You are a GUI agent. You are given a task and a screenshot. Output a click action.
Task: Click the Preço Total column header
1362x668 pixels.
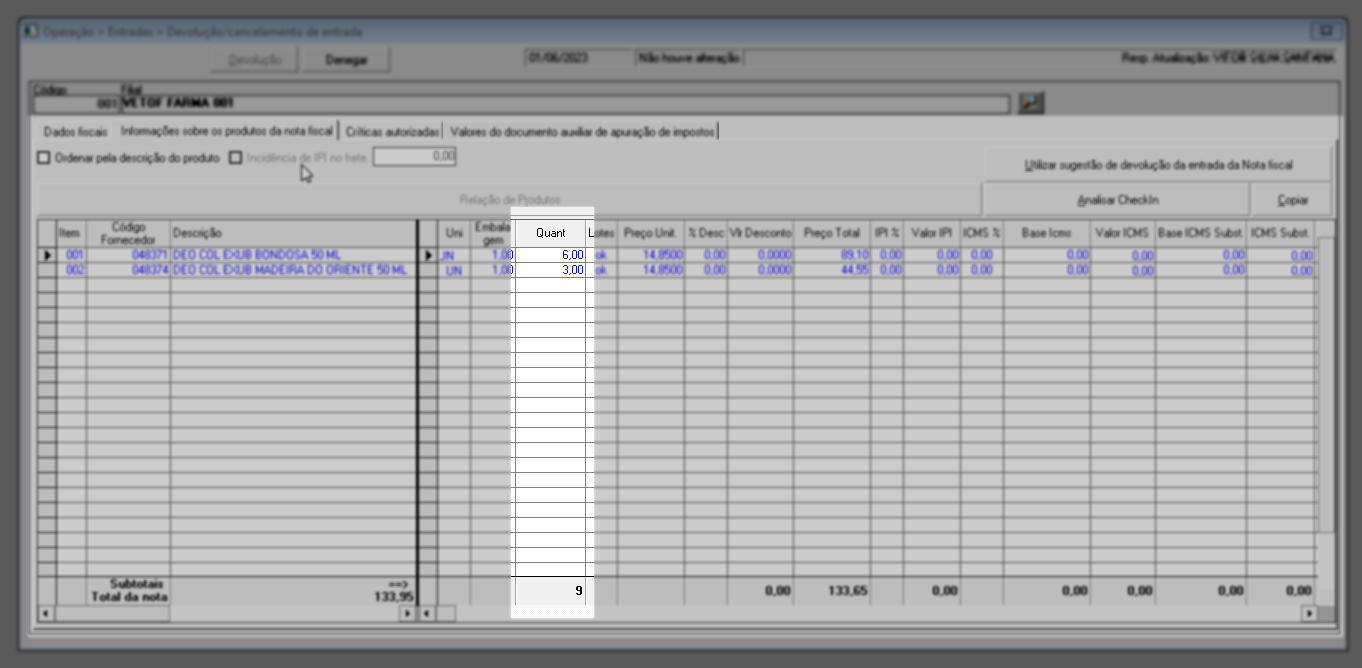[x=832, y=232]
